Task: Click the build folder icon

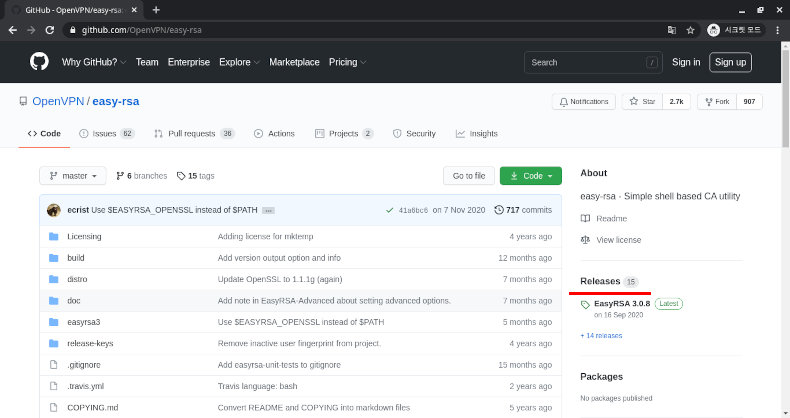Action: pos(53,258)
